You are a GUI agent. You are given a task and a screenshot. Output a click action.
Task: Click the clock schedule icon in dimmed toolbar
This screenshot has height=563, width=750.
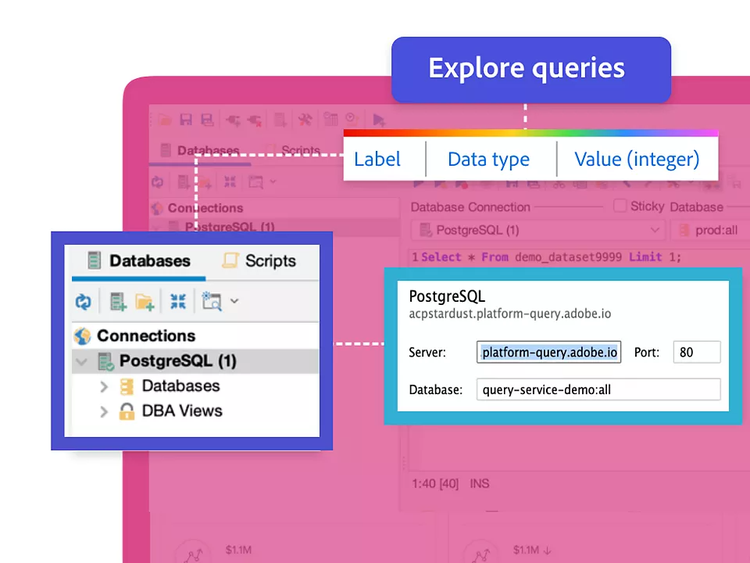(x=352, y=118)
